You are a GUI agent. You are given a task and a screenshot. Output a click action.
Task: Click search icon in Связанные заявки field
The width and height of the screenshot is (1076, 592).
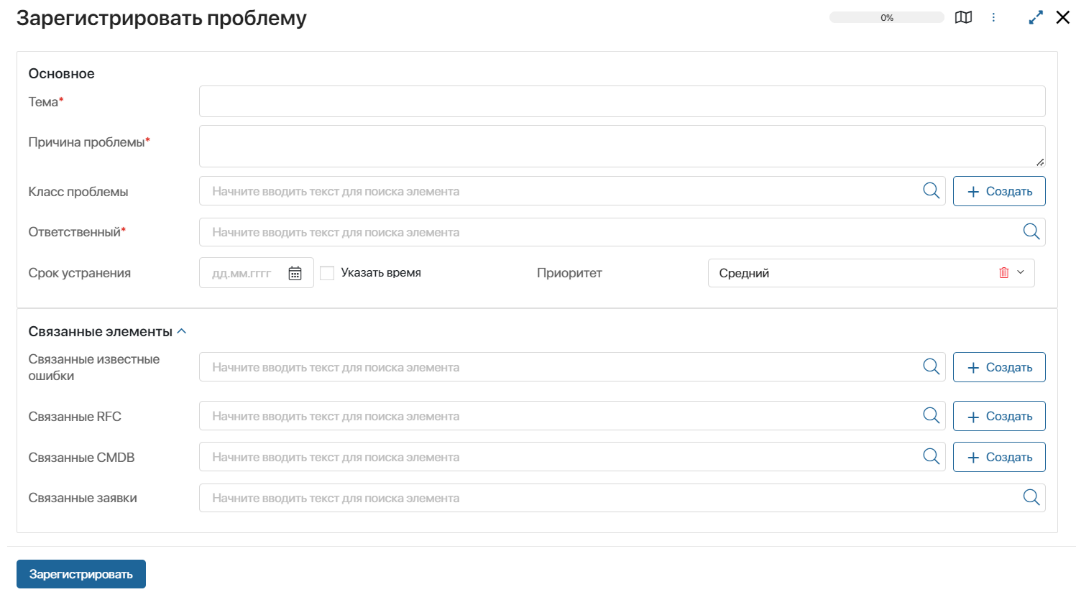click(x=1031, y=497)
